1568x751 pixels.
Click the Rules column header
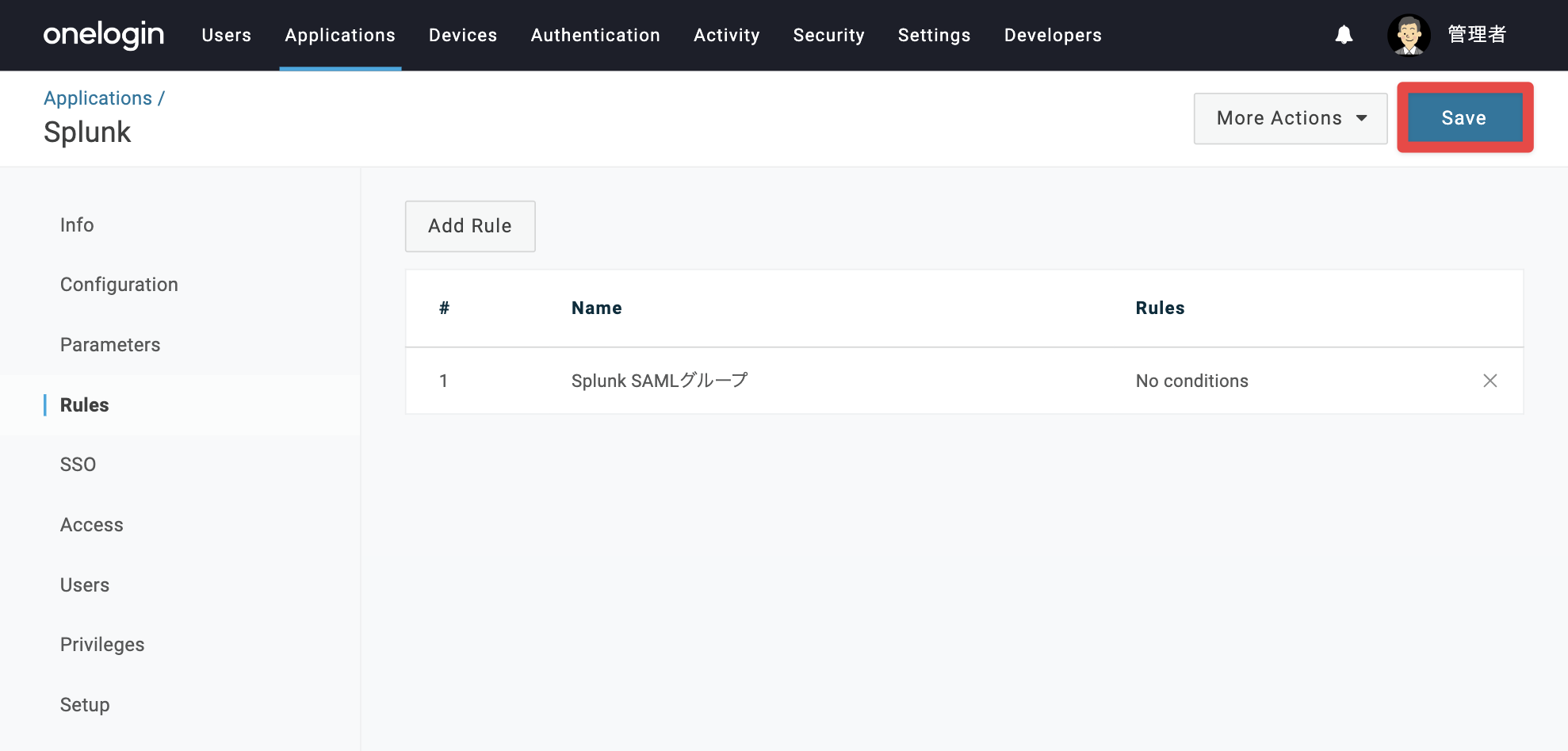pos(1160,308)
